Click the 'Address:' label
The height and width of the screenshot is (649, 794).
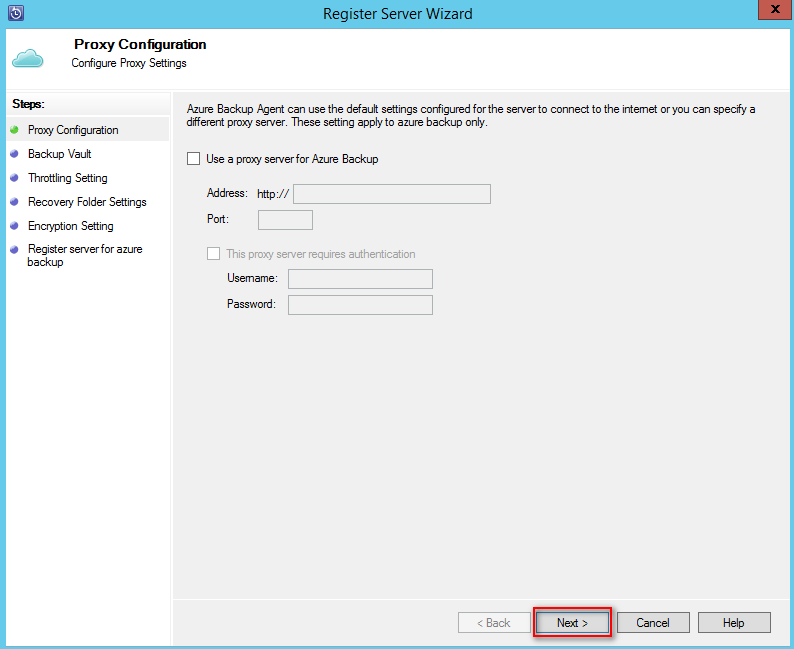coord(227,193)
